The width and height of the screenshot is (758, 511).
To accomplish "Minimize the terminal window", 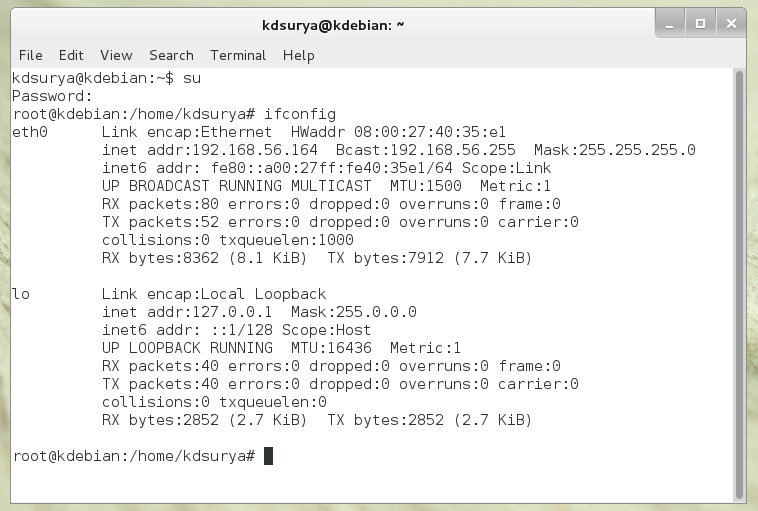I will coord(672,22).
